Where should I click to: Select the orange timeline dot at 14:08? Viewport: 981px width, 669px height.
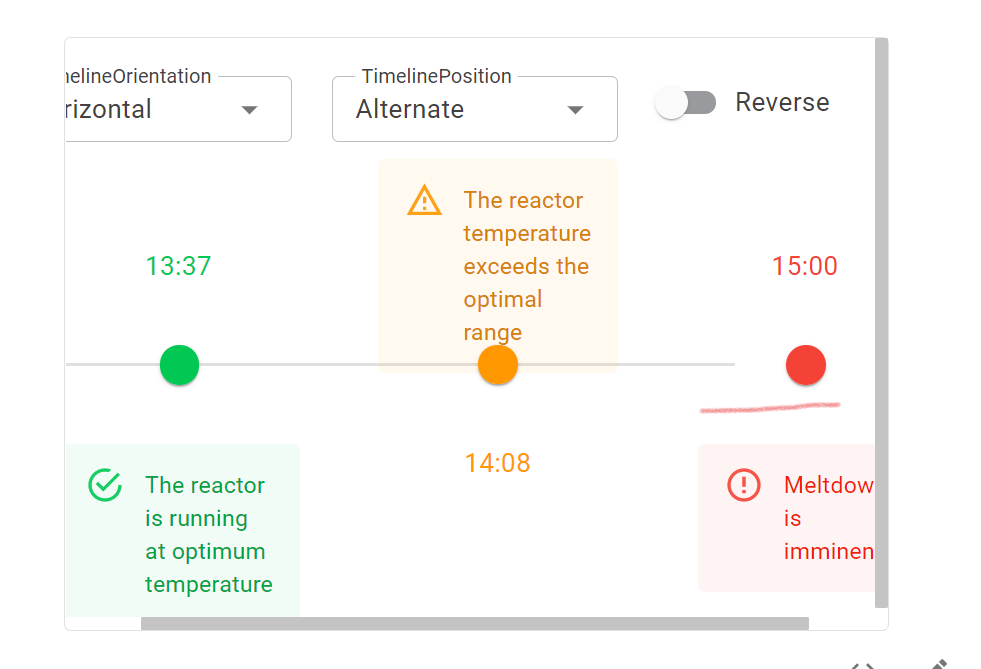tap(497, 365)
